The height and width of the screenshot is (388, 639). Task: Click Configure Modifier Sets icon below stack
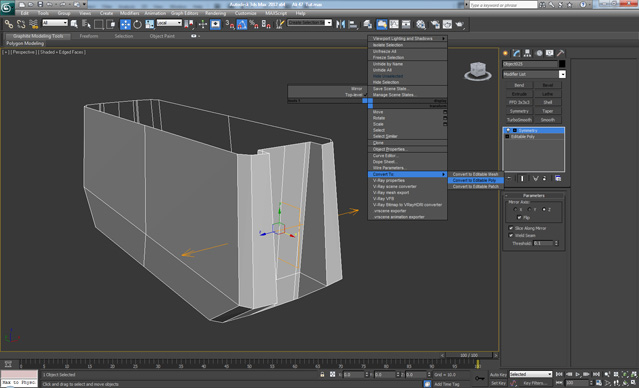558,179
